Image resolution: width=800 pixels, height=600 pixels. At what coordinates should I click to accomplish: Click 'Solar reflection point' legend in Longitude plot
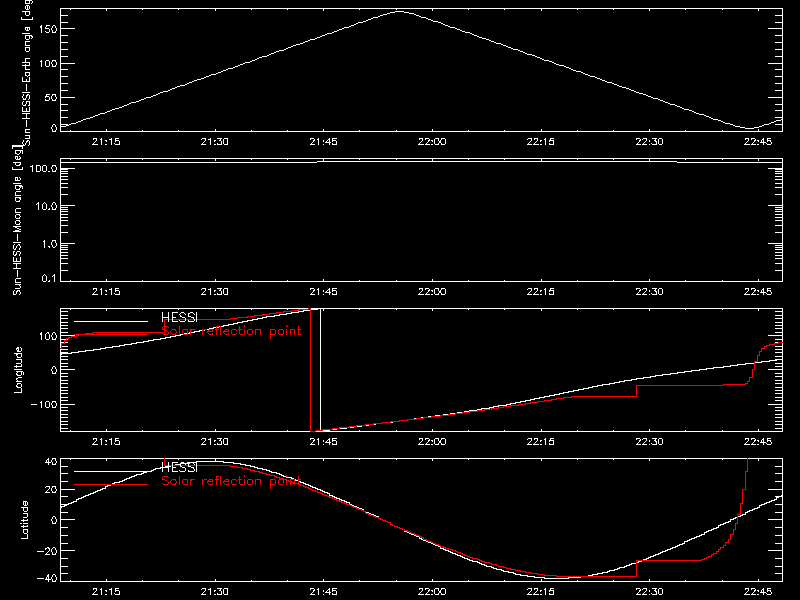(232, 331)
